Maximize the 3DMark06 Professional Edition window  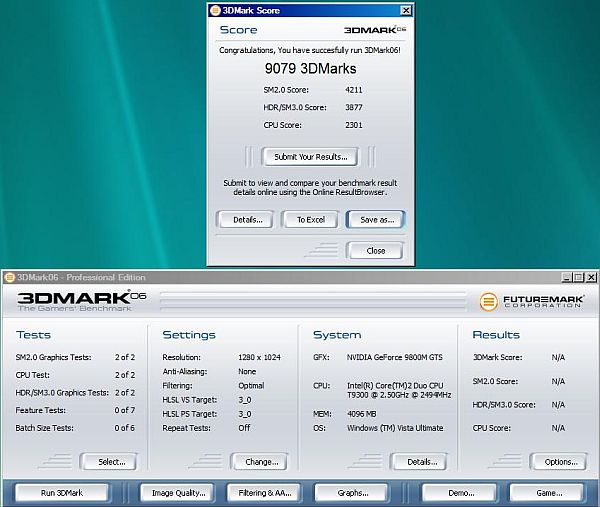tap(579, 277)
